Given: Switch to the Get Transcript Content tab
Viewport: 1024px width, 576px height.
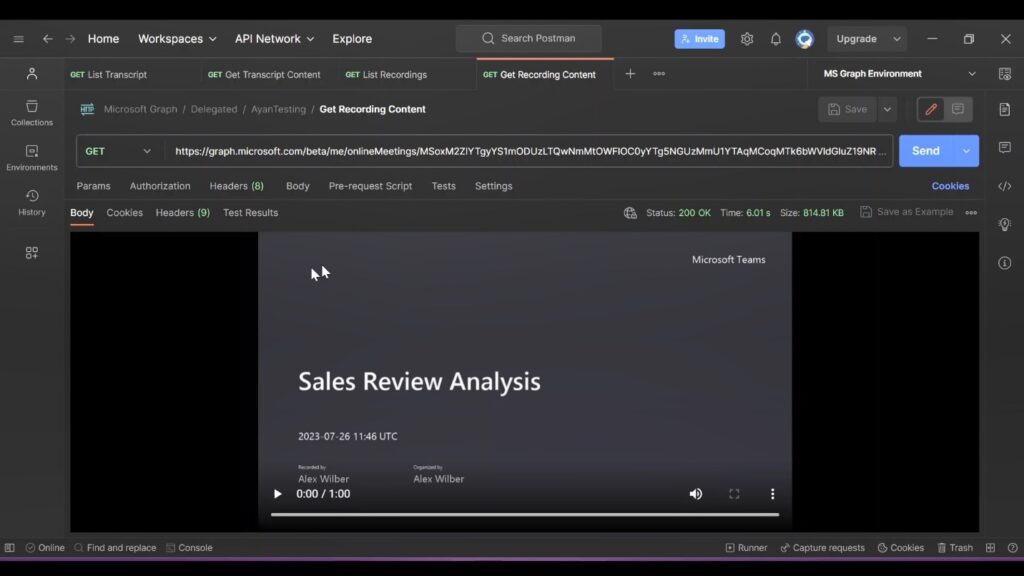Looking at the screenshot, I should coord(264,74).
